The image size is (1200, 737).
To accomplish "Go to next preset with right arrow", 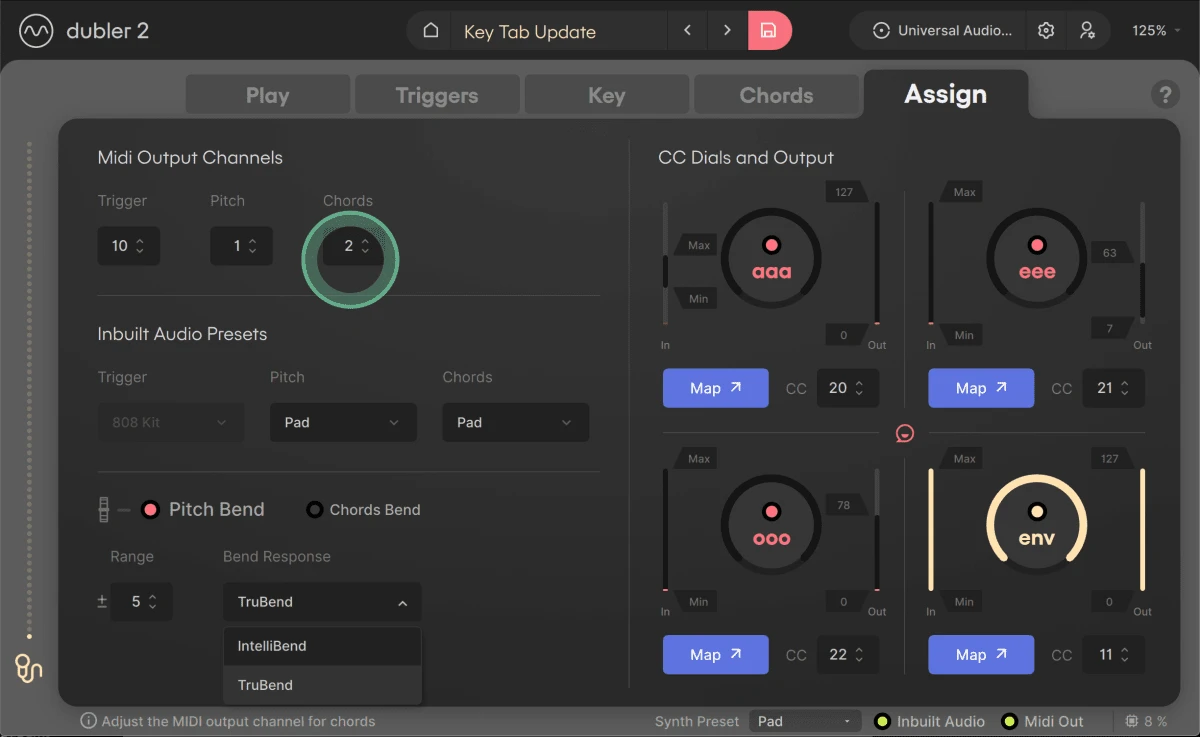I will click(x=727, y=31).
